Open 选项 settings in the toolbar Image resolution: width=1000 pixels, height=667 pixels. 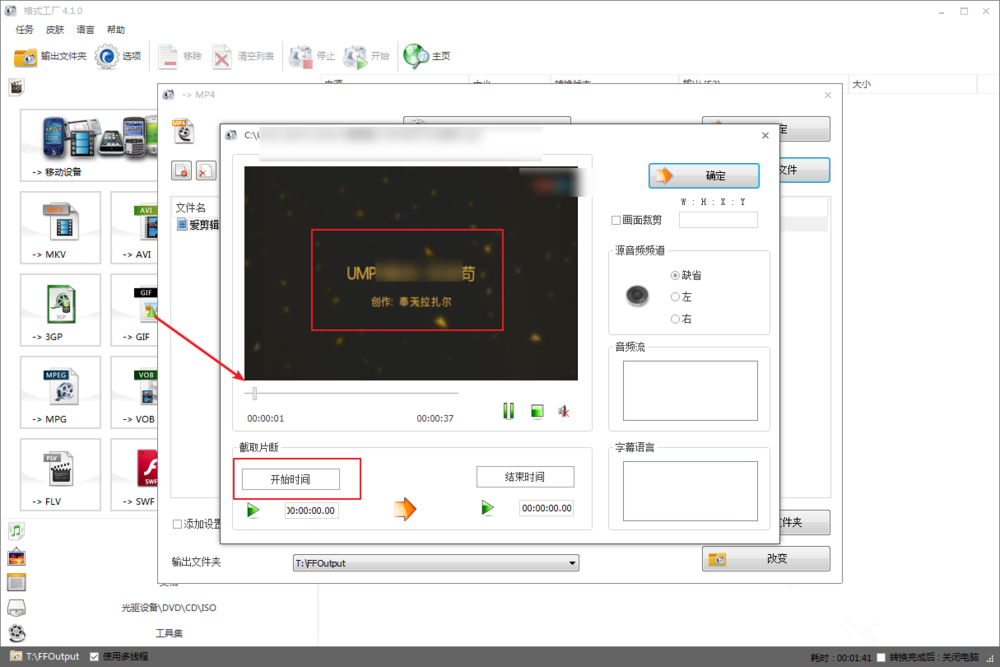click(x=119, y=57)
